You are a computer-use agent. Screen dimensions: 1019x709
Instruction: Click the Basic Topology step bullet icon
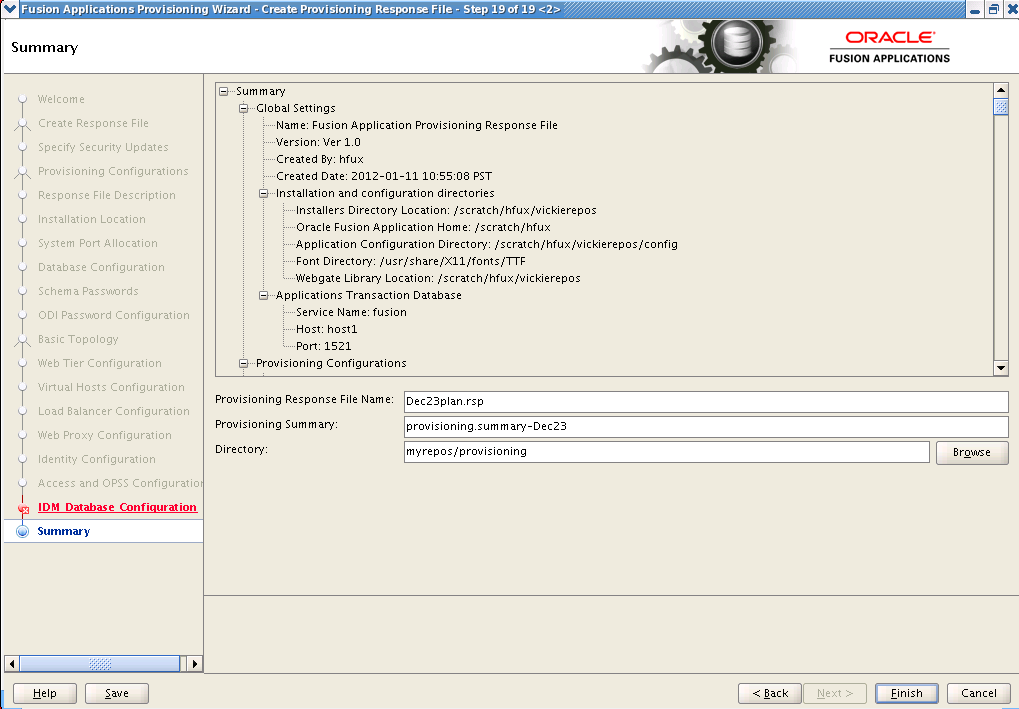[23, 340]
